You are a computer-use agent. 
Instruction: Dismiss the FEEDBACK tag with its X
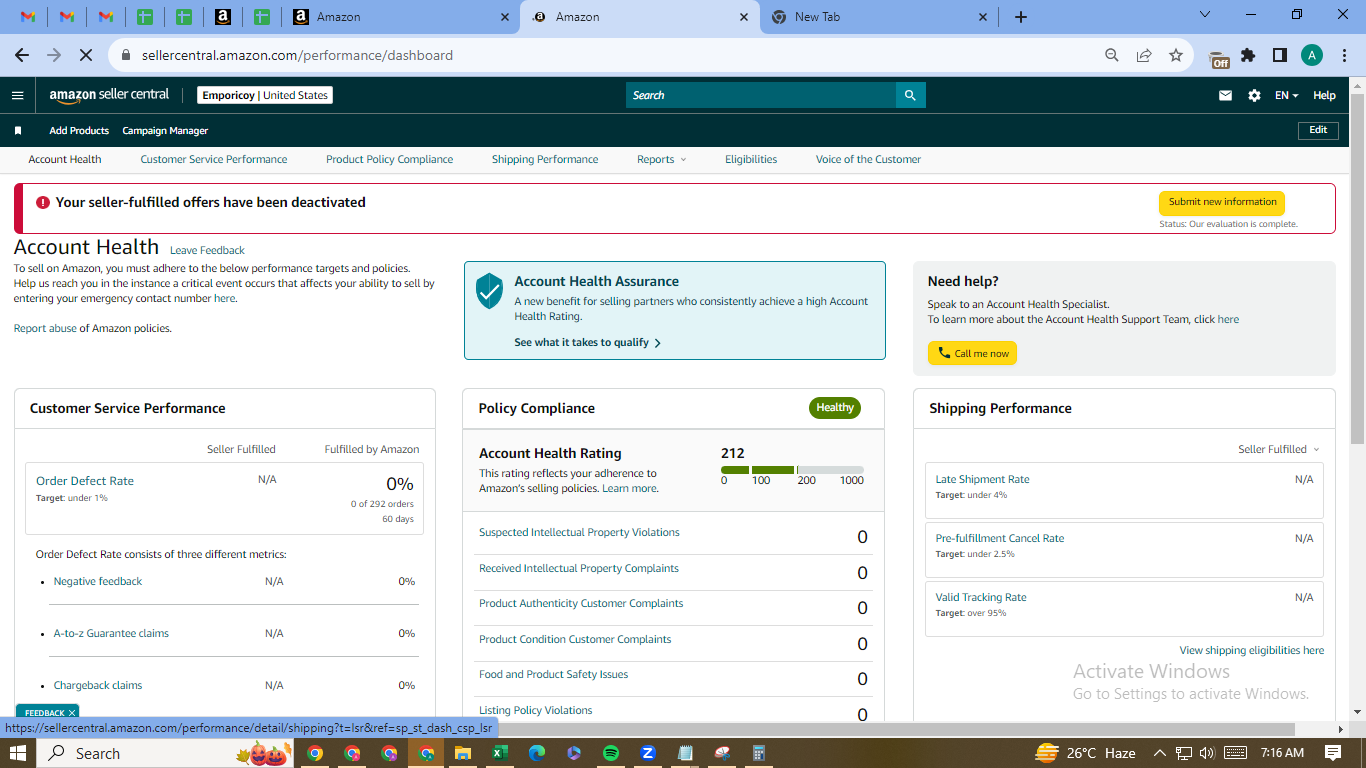click(71, 713)
